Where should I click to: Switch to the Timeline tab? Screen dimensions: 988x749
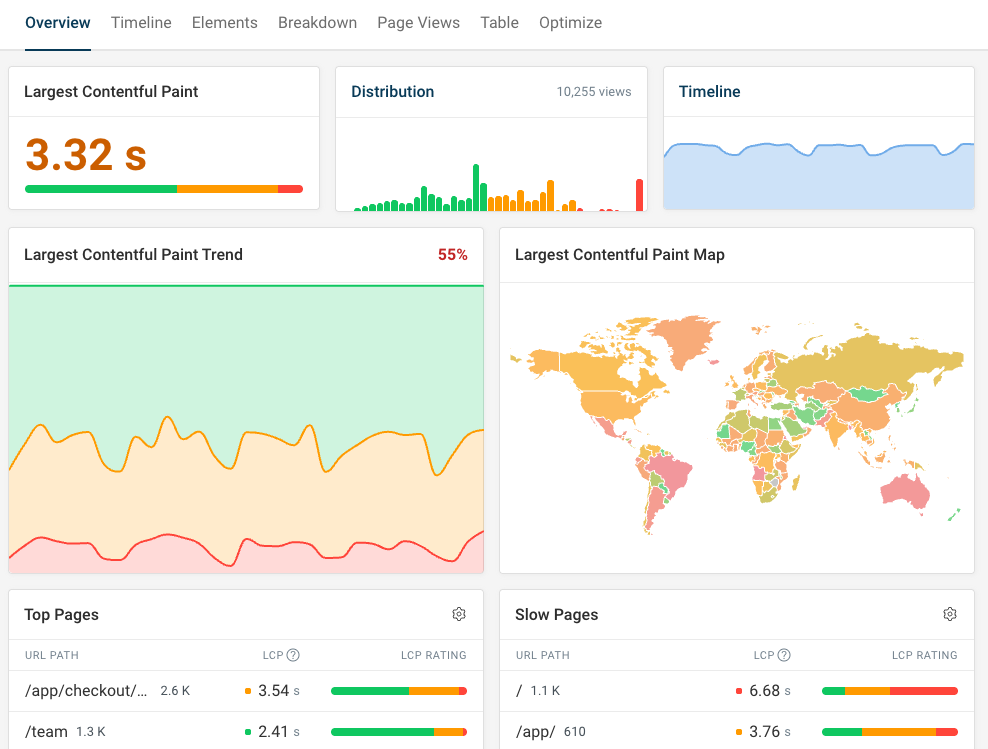(140, 22)
